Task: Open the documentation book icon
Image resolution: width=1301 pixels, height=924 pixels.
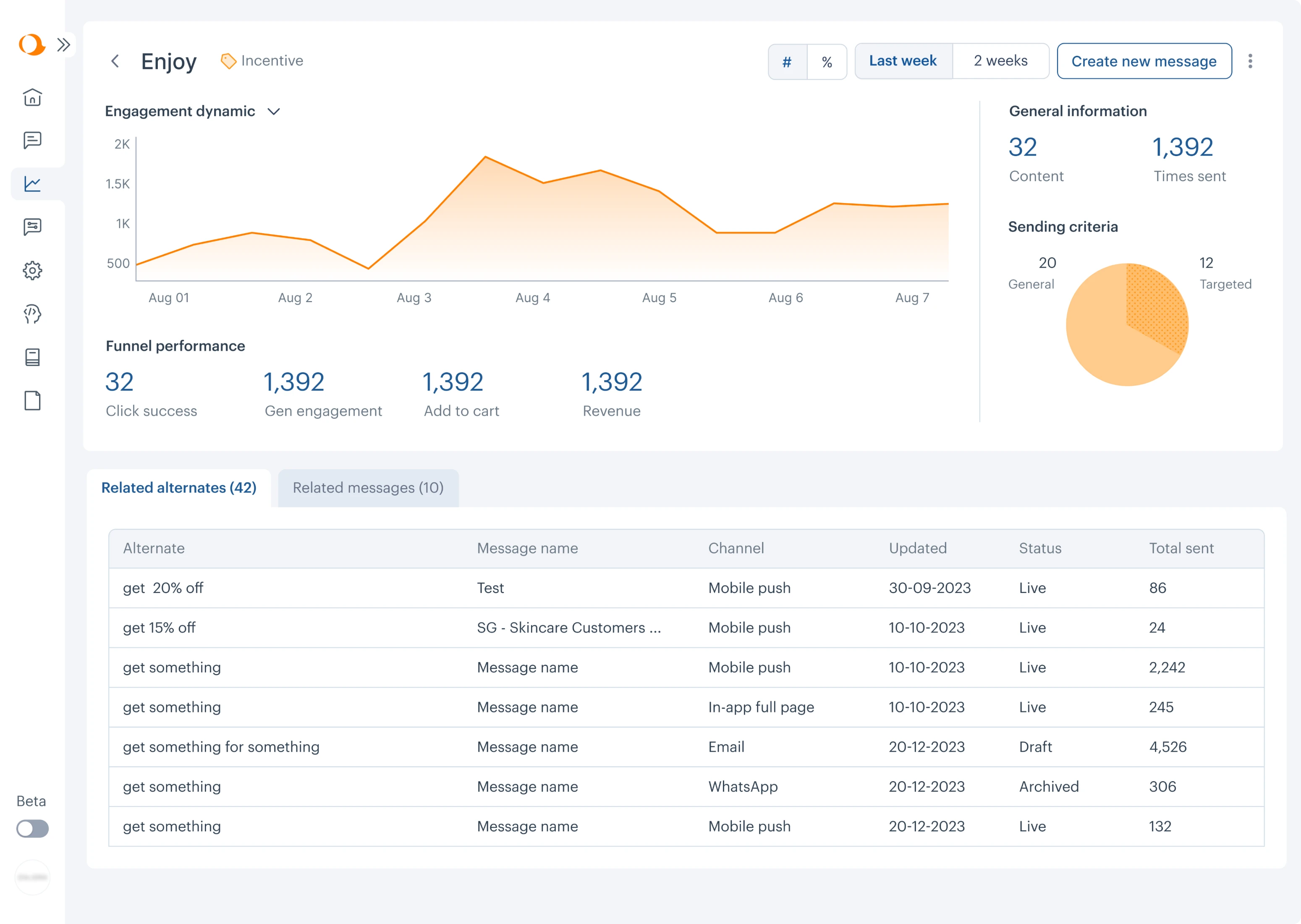Action: pyautogui.click(x=33, y=358)
